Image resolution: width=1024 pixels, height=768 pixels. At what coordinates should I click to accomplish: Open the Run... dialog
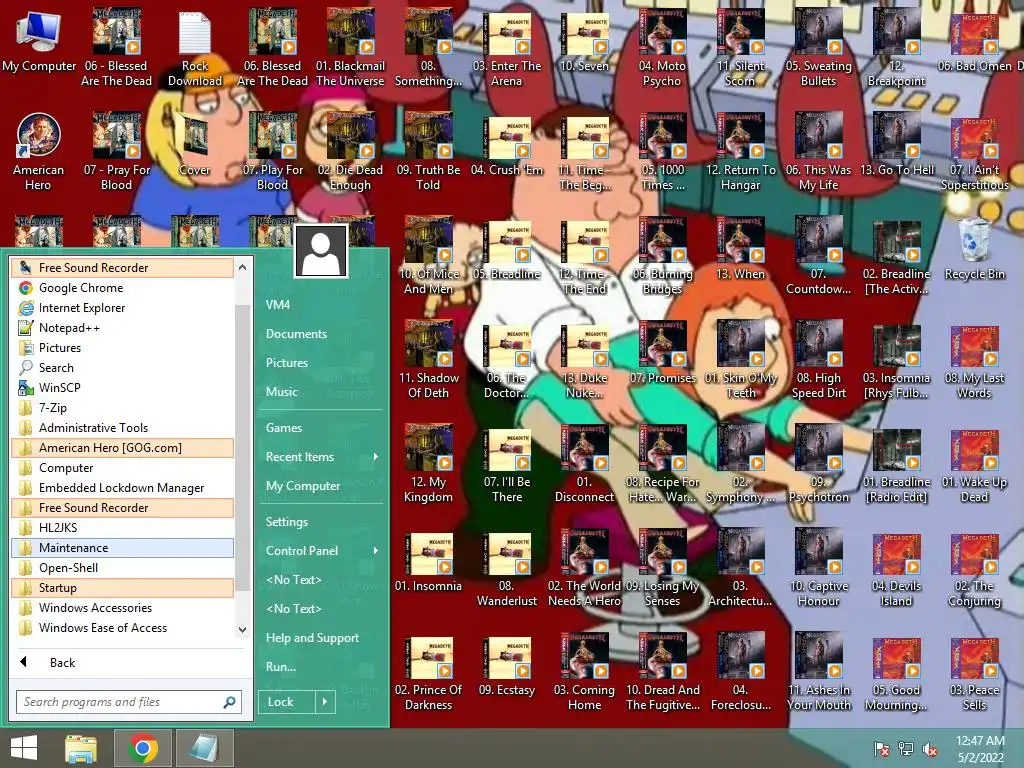tap(321, 667)
